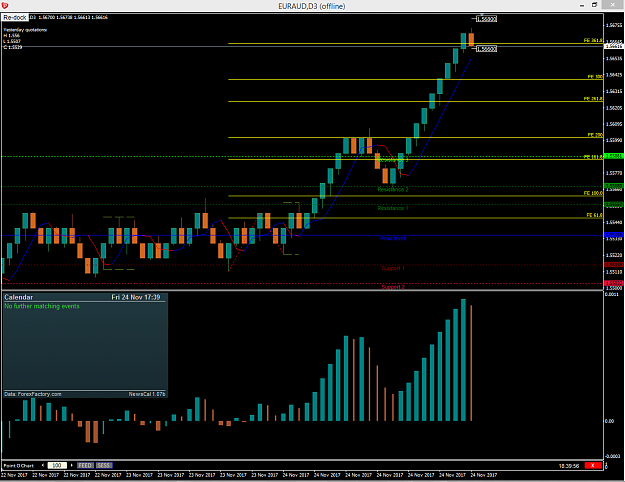Click the blue pivot price tag on the price axis
This screenshot has width=625, height=482.
pyautogui.click(x=614, y=235)
